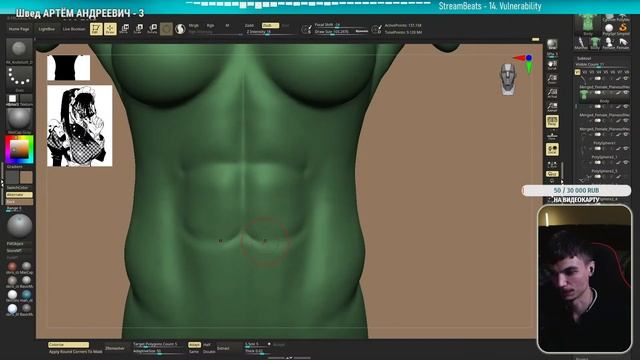The height and width of the screenshot is (360, 640).
Task: Toggle the Local symmetry button
Action: point(552,149)
